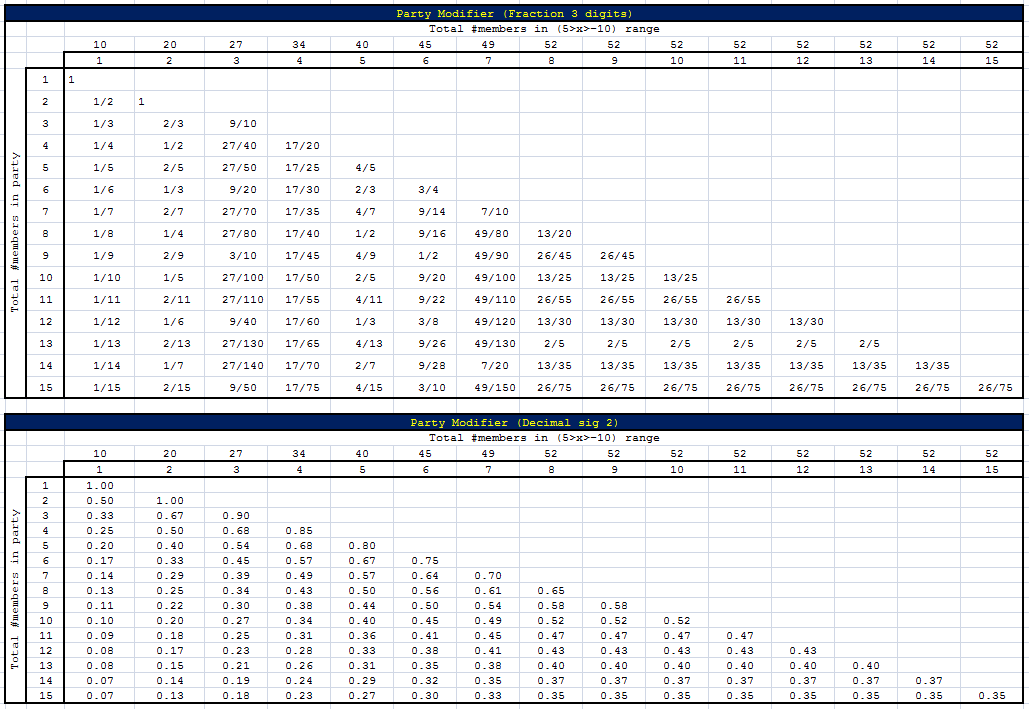Viewport: 1029px width, 709px height.
Task: Select the 9/10 cell in the fraction table
Action: (236, 124)
